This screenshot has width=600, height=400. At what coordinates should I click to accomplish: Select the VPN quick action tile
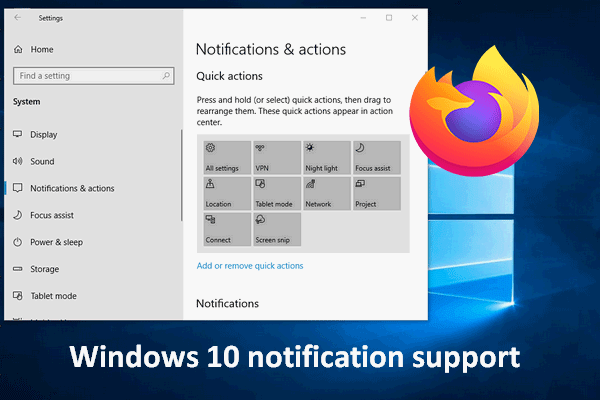(x=277, y=157)
